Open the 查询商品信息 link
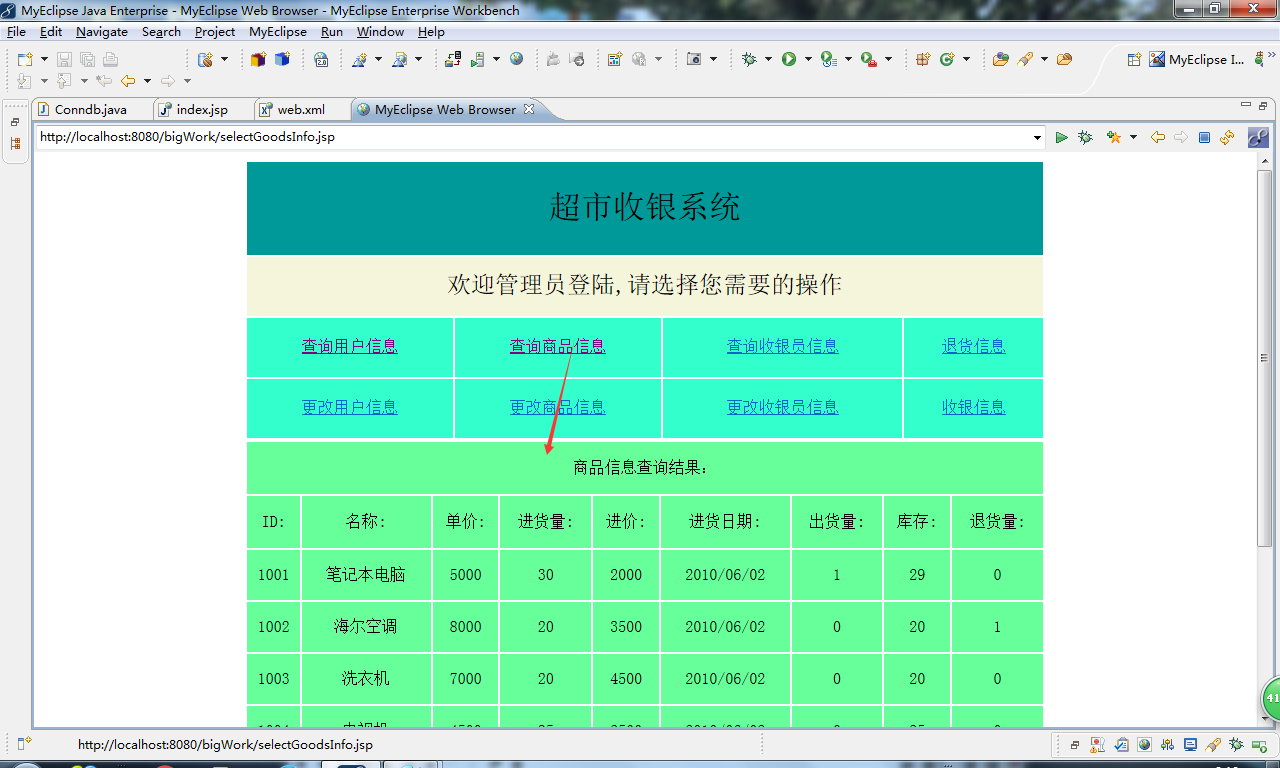This screenshot has width=1280, height=768. pyautogui.click(x=558, y=346)
